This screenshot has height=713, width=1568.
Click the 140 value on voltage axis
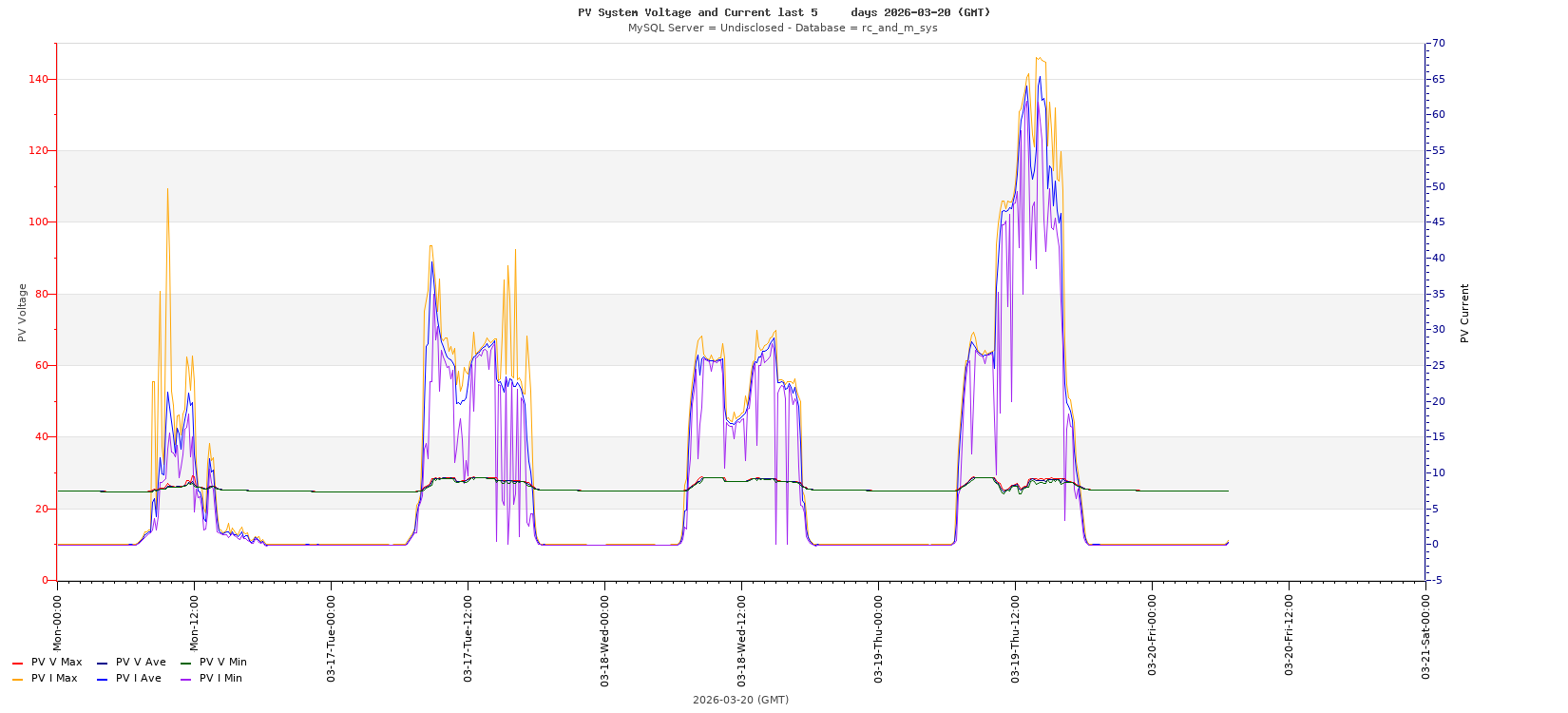tap(39, 79)
